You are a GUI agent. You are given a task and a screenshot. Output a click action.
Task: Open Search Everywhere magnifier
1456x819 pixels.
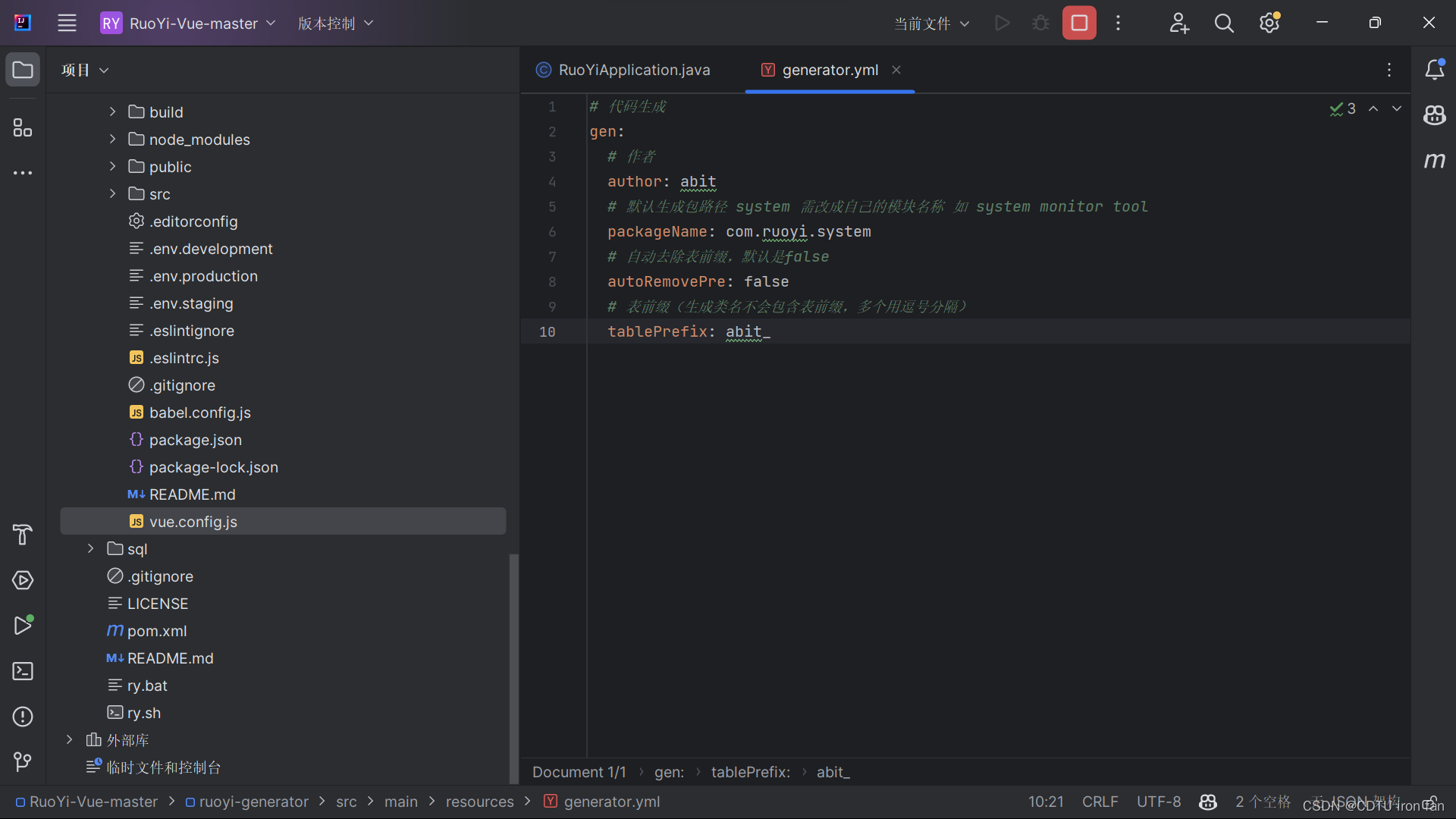click(1224, 23)
